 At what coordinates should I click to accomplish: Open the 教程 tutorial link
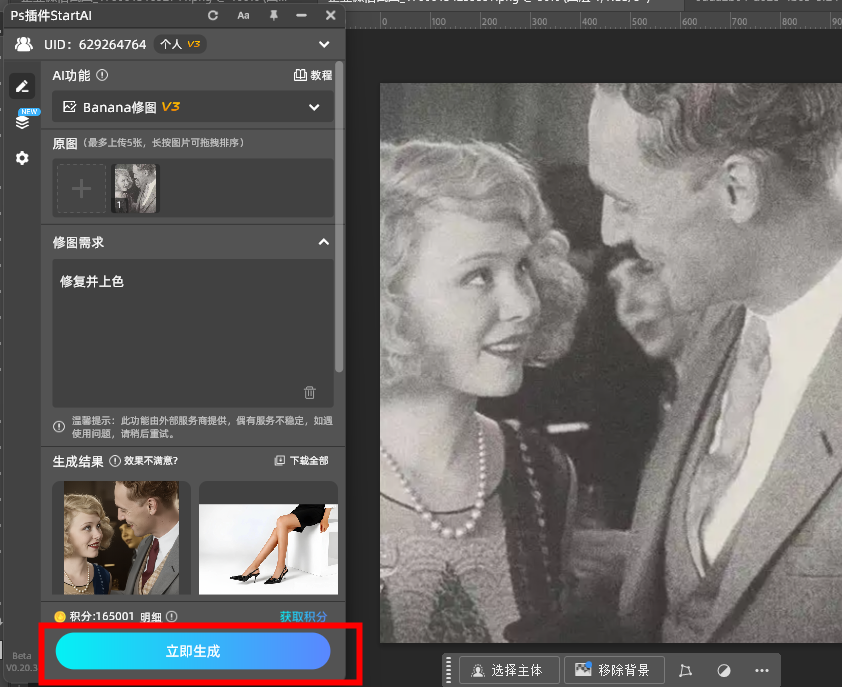click(x=312, y=75)
